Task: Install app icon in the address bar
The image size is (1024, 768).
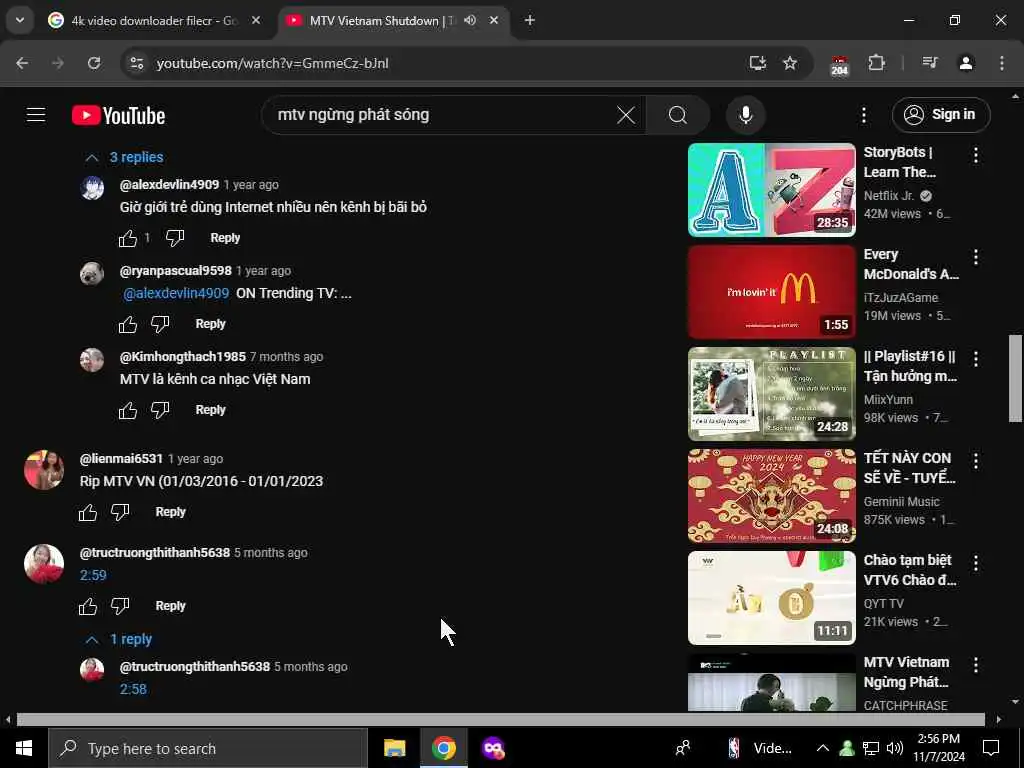Action: point(758,63)
